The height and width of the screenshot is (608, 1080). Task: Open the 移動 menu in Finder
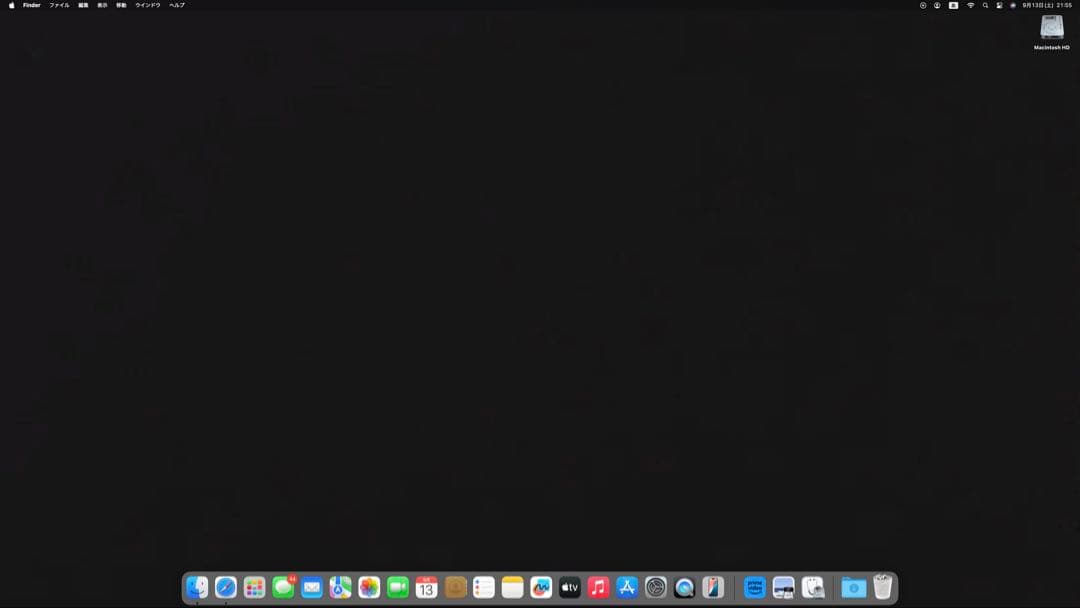[x=120, y=5]
